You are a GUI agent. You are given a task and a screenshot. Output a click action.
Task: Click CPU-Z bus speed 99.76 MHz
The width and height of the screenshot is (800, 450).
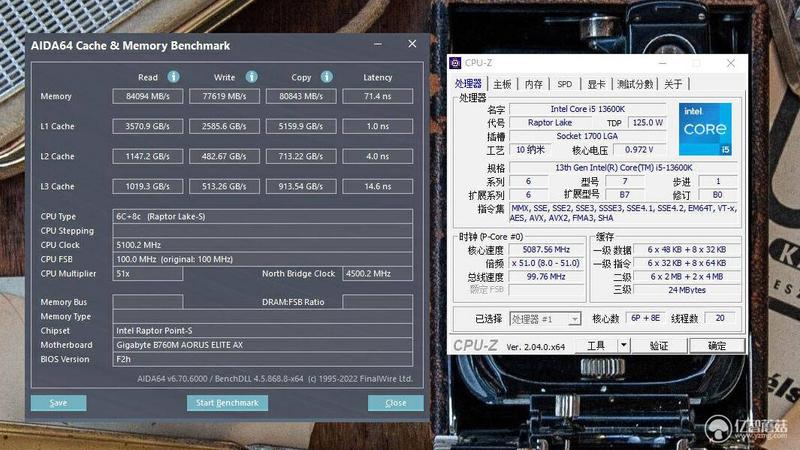click(546, 277)
